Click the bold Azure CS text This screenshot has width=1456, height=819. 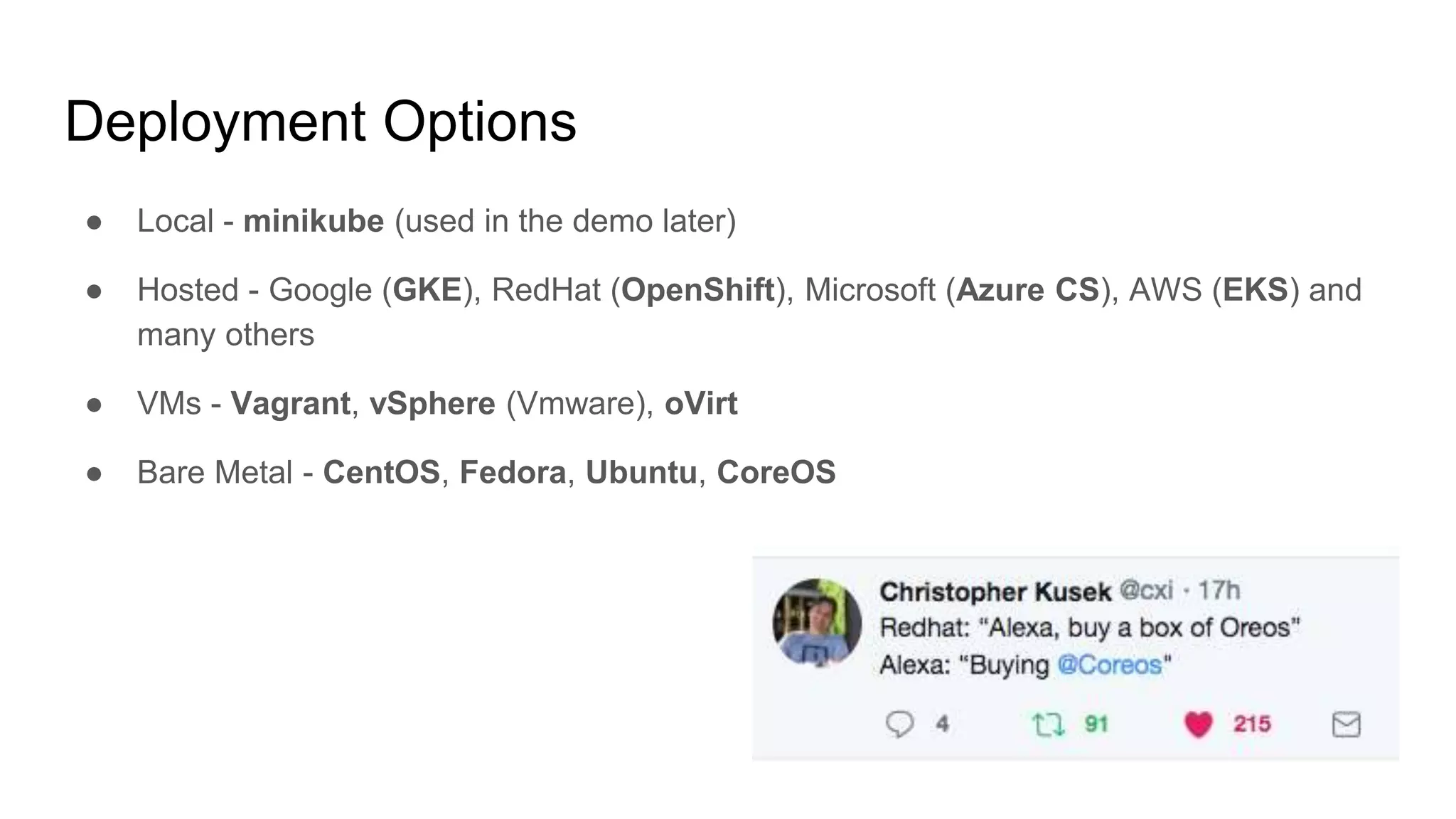click(x=1027, y=290)
